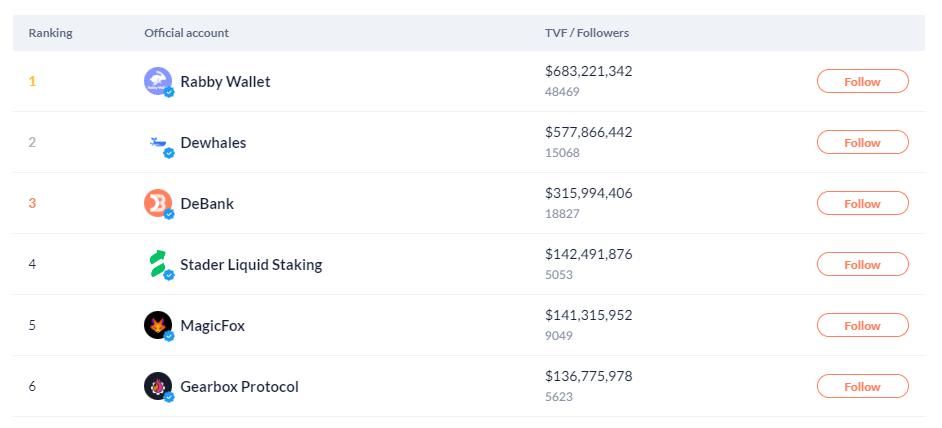Click the Ranking column header
Viewport: 942px width, 428px height.
pyautogui.click(x=50, y=33)
